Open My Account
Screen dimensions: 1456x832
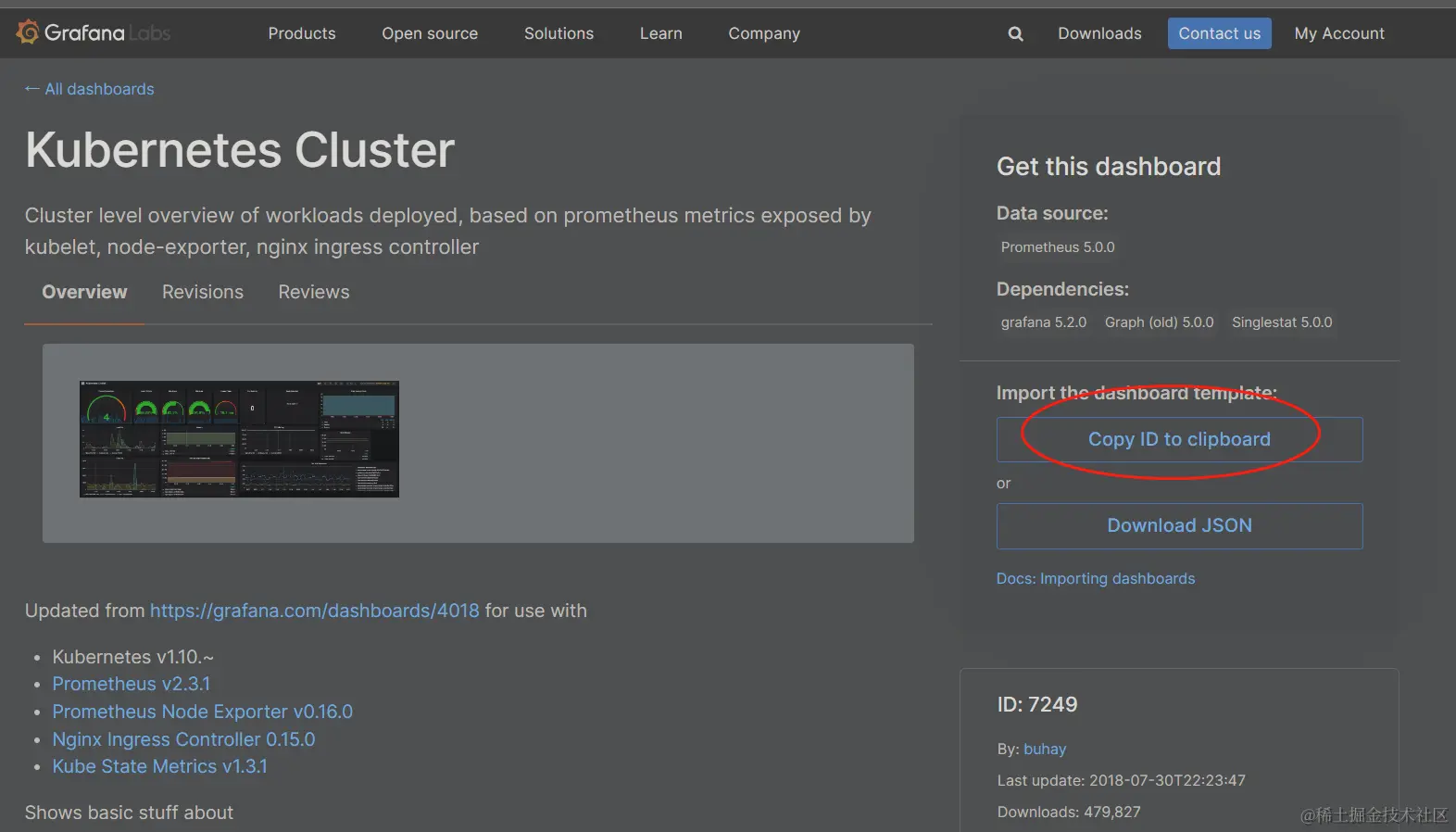[x=1339, y=33]
